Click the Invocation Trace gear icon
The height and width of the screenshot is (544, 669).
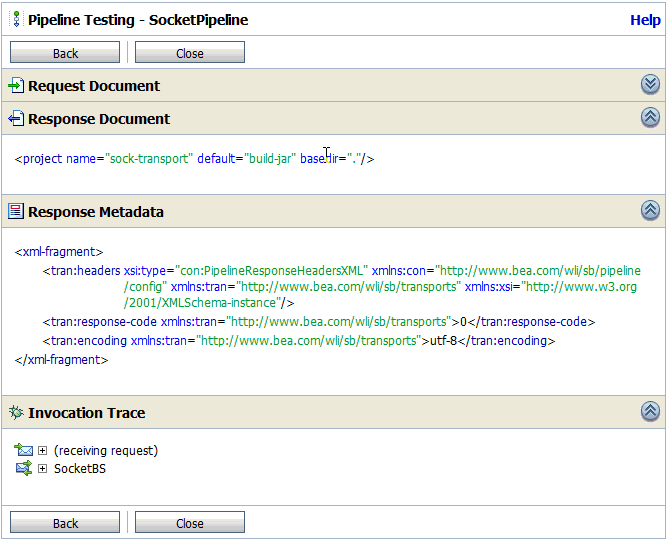tap(16, 413)
